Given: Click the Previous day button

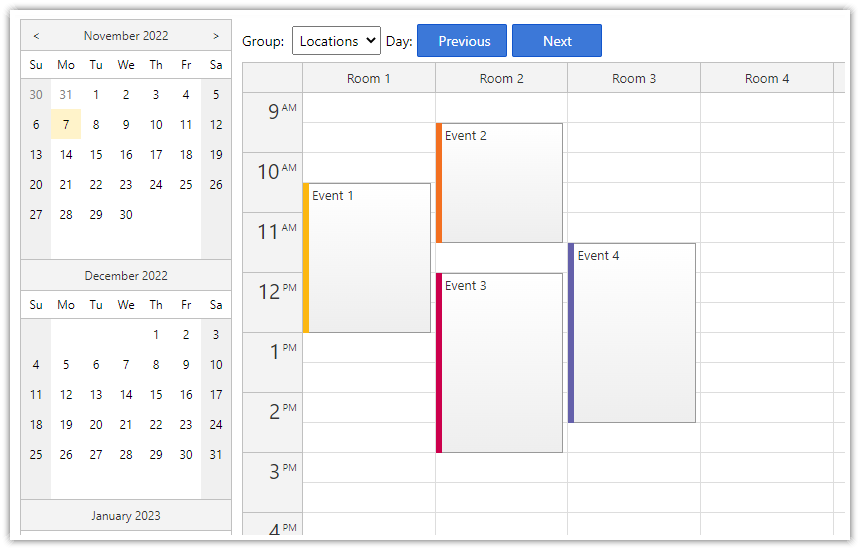Looking at the screenshot, I should tap(462, 41).
